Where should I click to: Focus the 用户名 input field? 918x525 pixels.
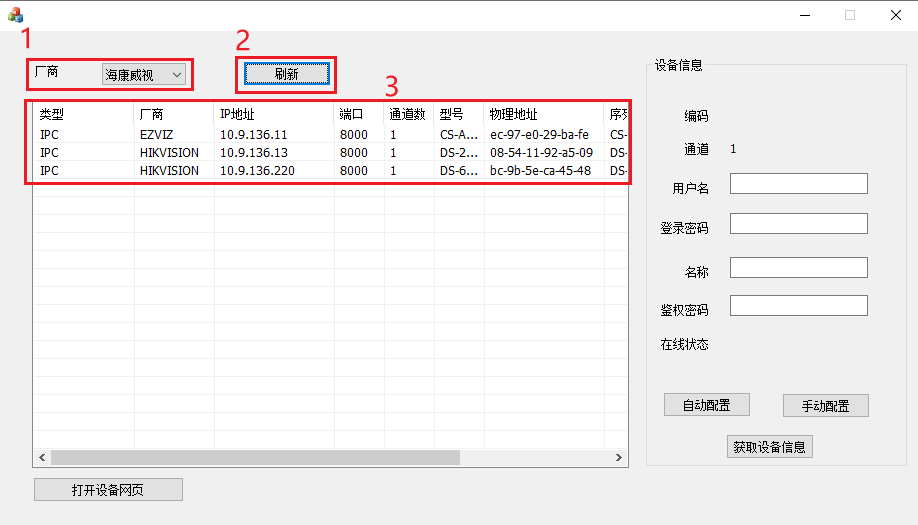[x=799, y=184]
